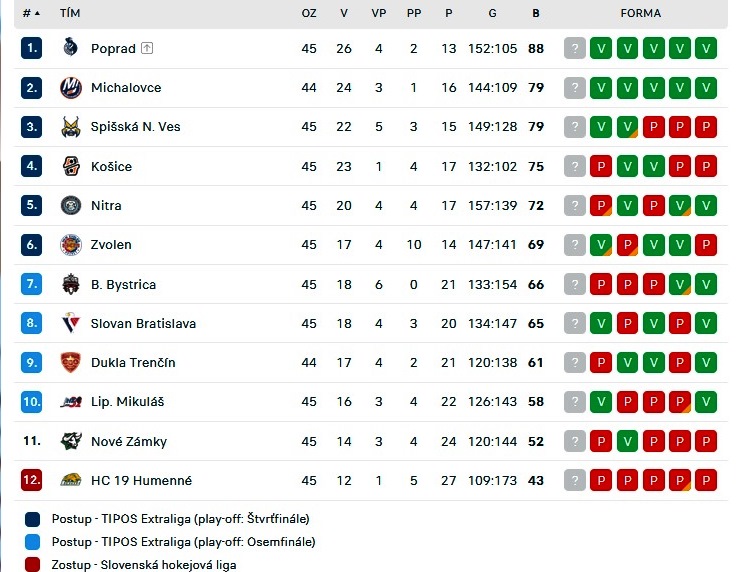Click the promotion arrow icon beside Poprad
The height and width of the screenshot is (572, 736).
click(x=147, y=48)
